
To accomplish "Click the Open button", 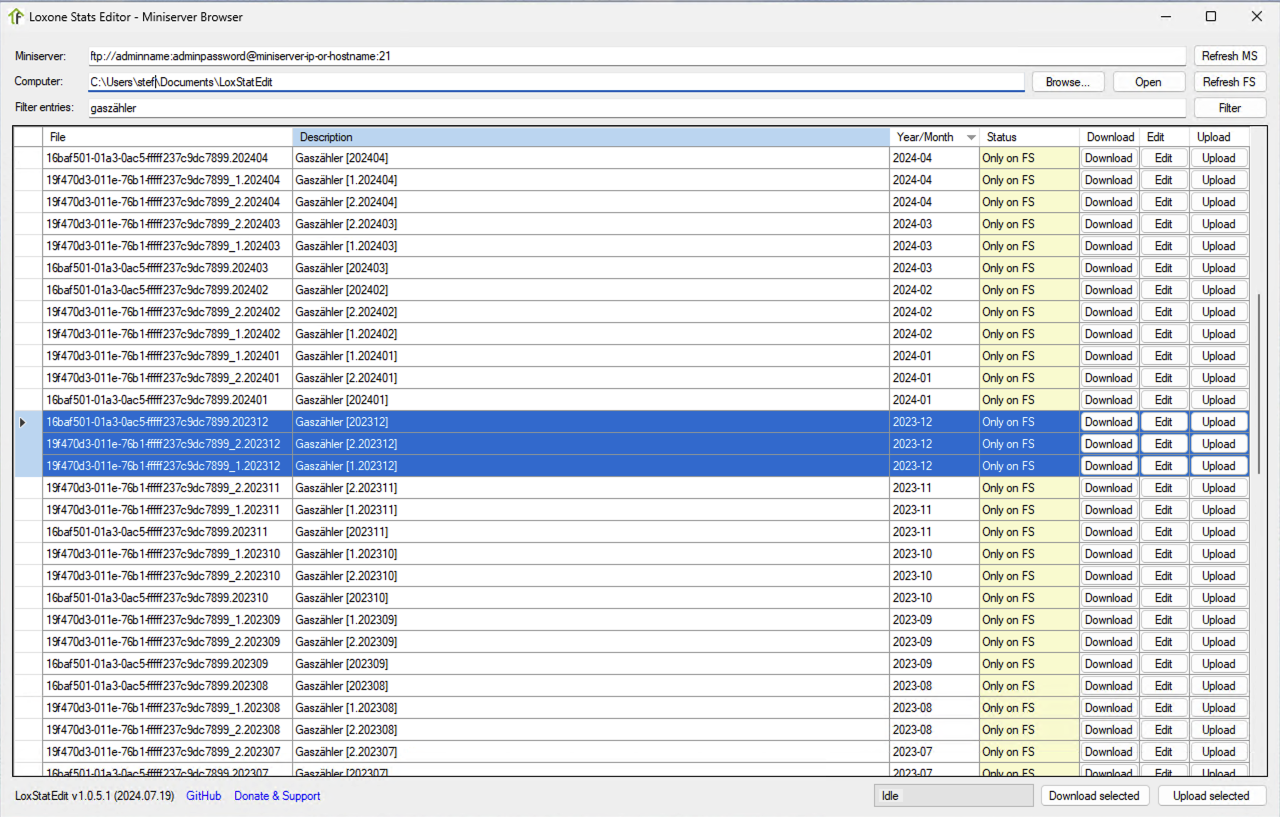I will tap(1148, 82).
